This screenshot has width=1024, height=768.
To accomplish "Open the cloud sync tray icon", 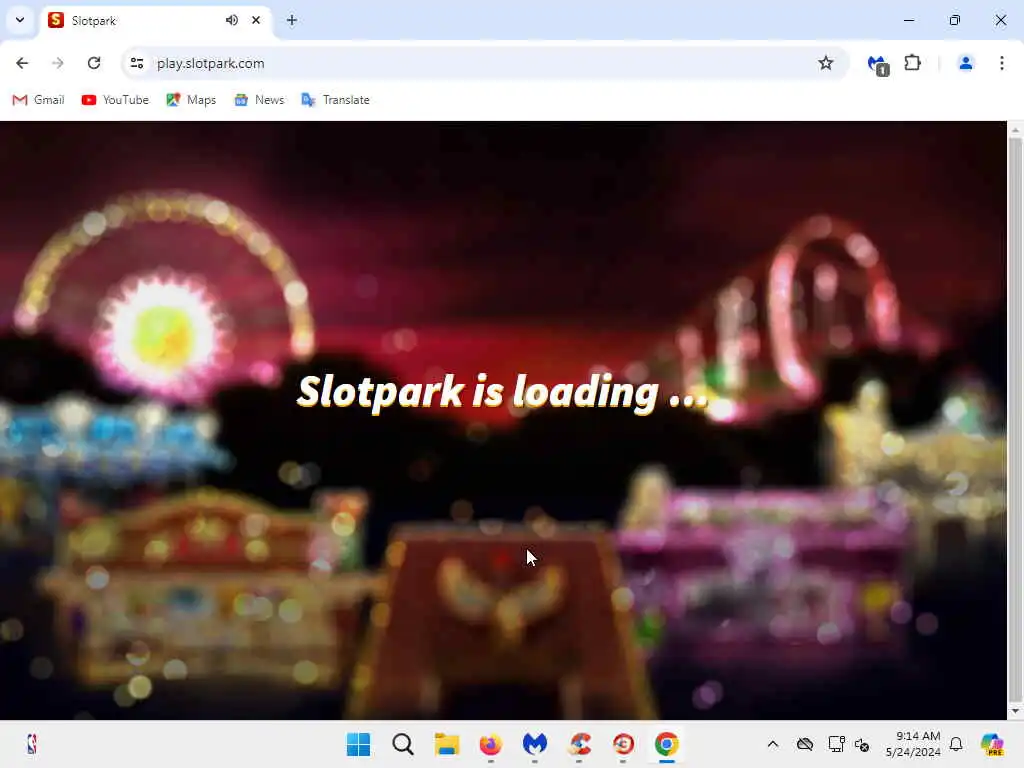I will 805,744.
